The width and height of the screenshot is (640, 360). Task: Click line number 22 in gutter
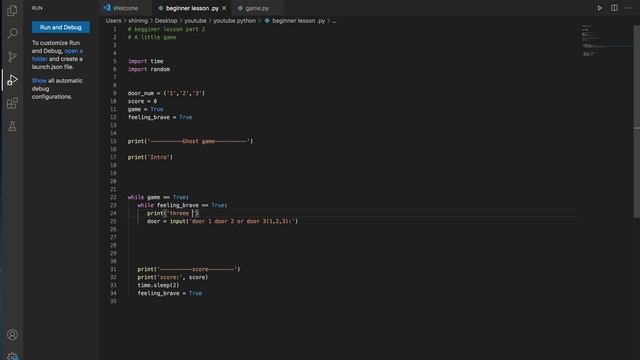pyautogui.click(x=113, y=197)
